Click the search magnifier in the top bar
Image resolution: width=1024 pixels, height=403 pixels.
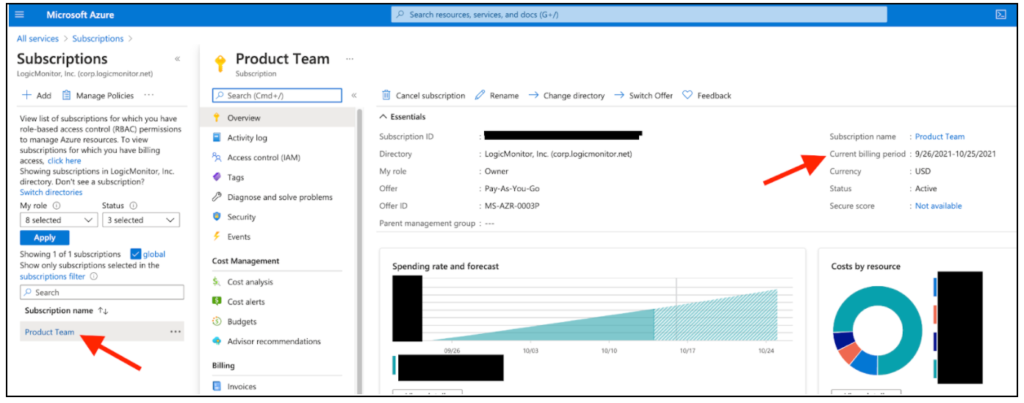point(400,14)
